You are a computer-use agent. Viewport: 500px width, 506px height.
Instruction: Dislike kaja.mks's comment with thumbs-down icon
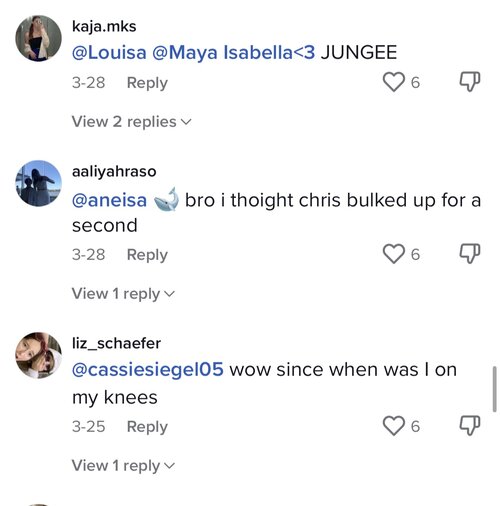470,82
